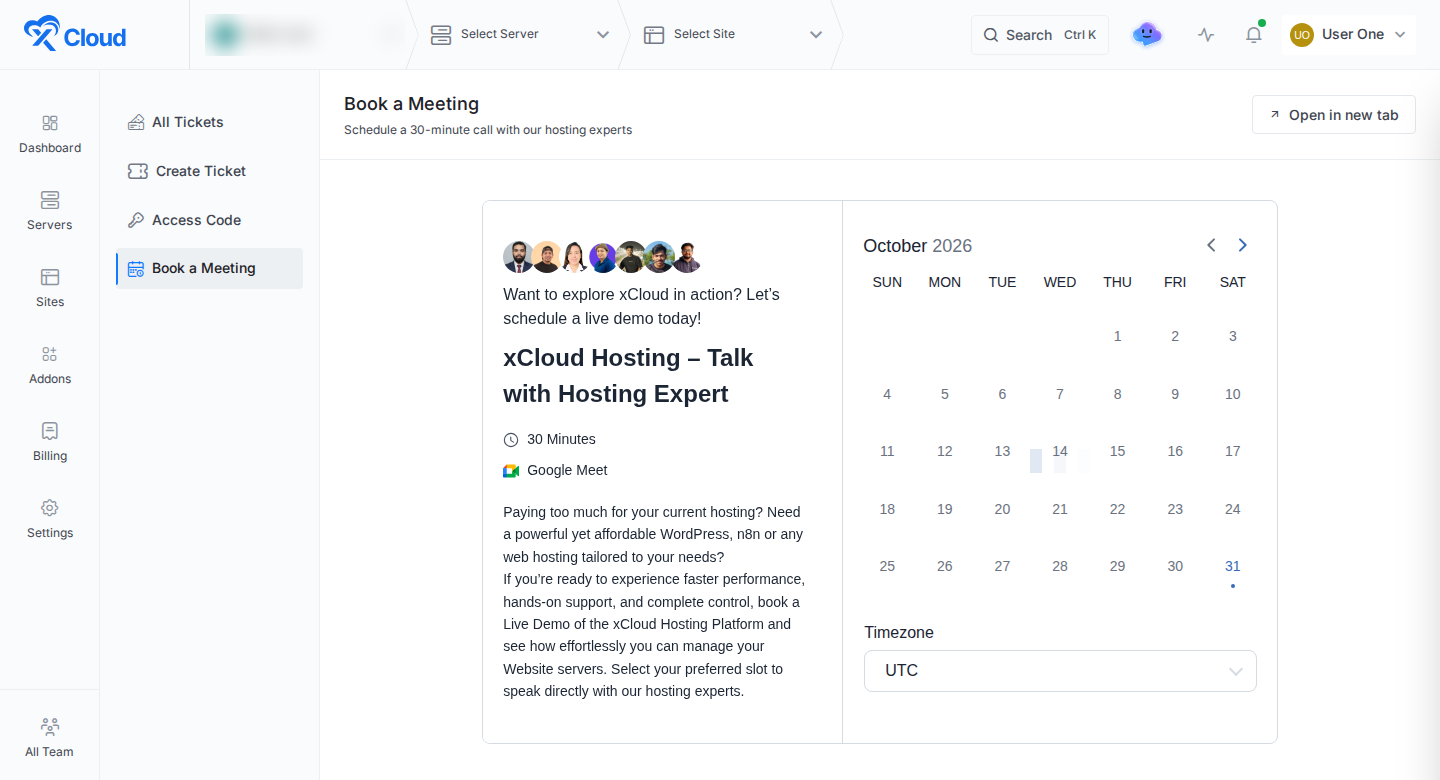The image size is (1440, 780).
Task: Select October 22 on the calendar
Action: (x=1117, y=509)
